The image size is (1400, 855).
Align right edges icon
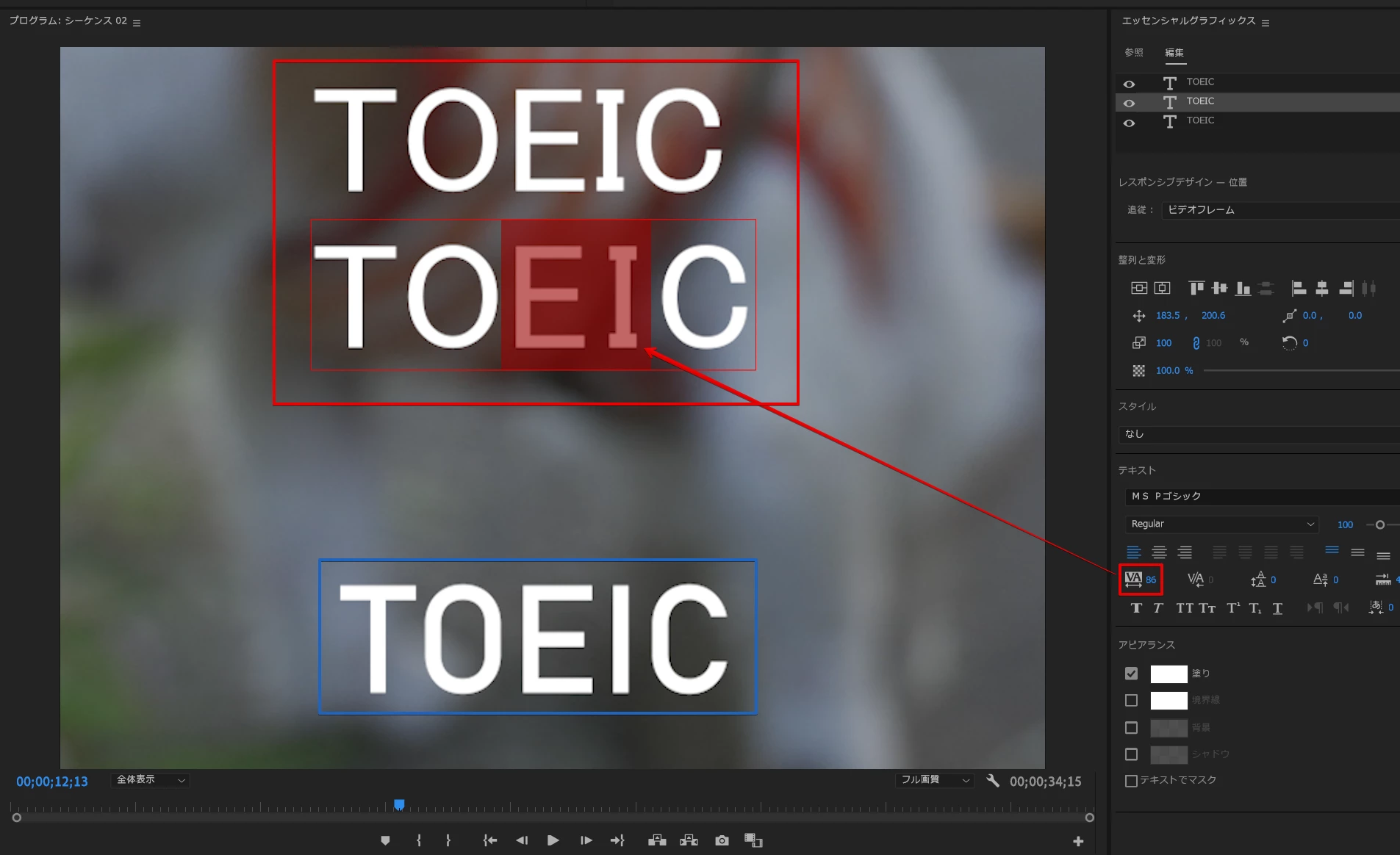pos(1346,288)
